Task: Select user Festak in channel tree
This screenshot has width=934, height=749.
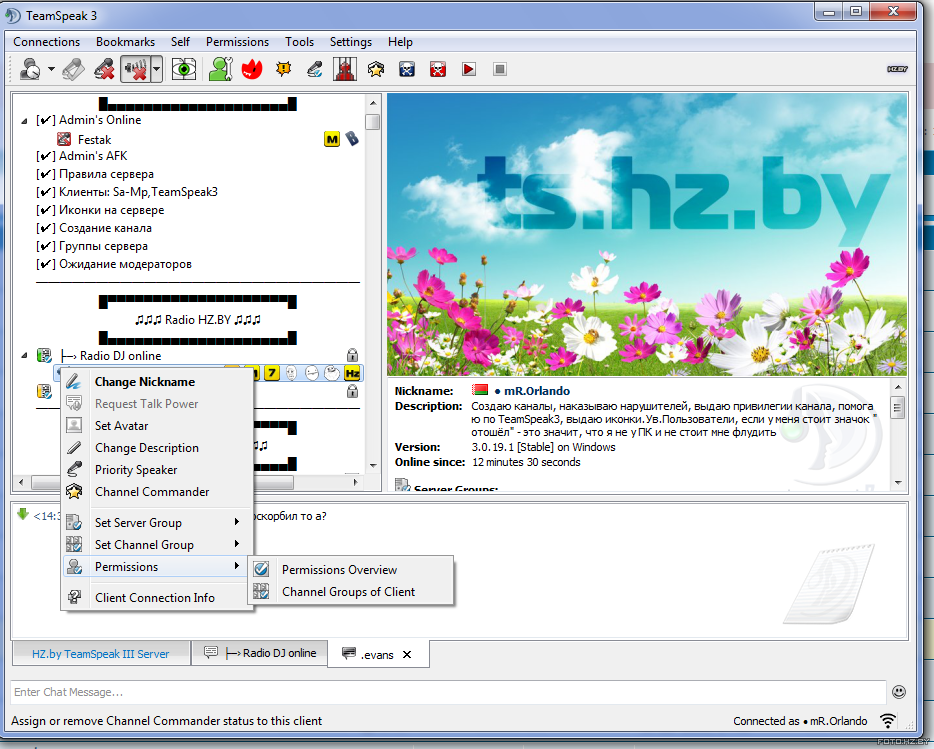Action: [x=94, y=139]
